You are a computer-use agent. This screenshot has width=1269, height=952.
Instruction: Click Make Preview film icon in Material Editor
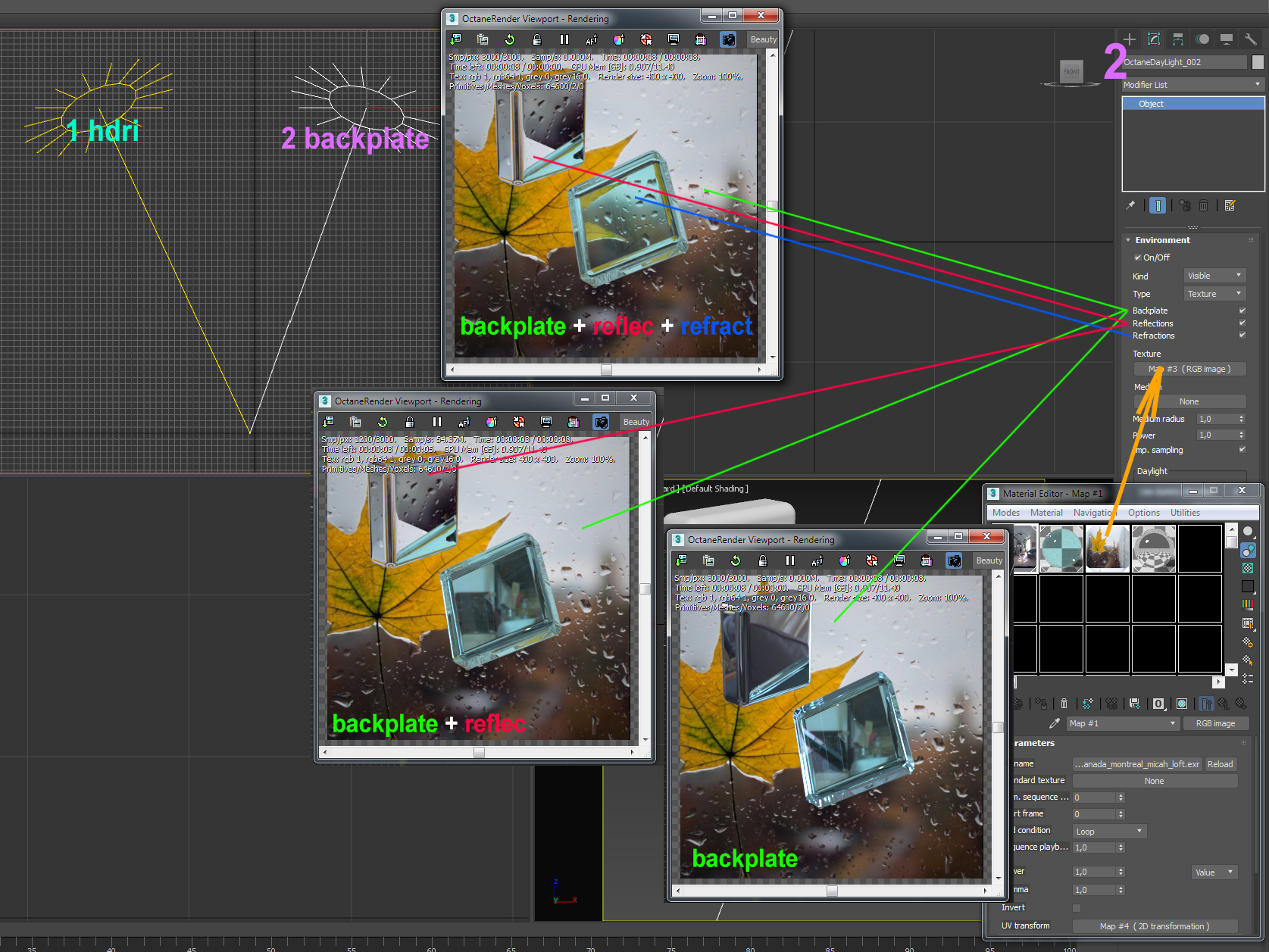coord(1248,623)
